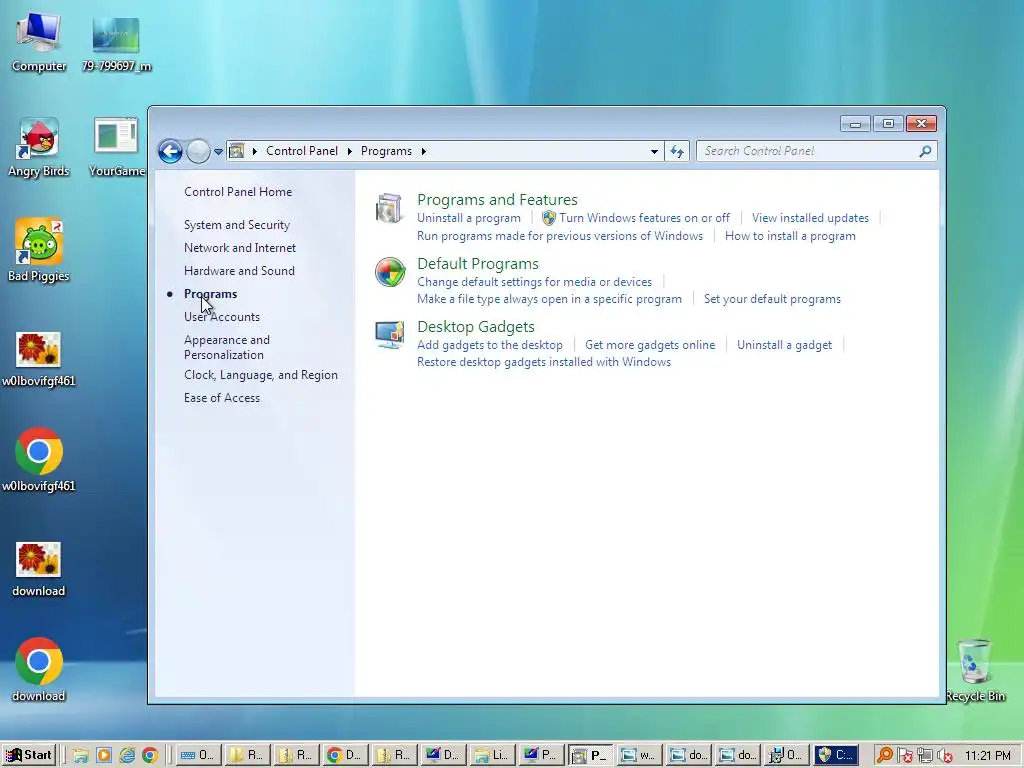Switch to on-screen keyboard taskbar button
Image resolution: width=1024 pixels, height=768 pixels.
point(199,756)
